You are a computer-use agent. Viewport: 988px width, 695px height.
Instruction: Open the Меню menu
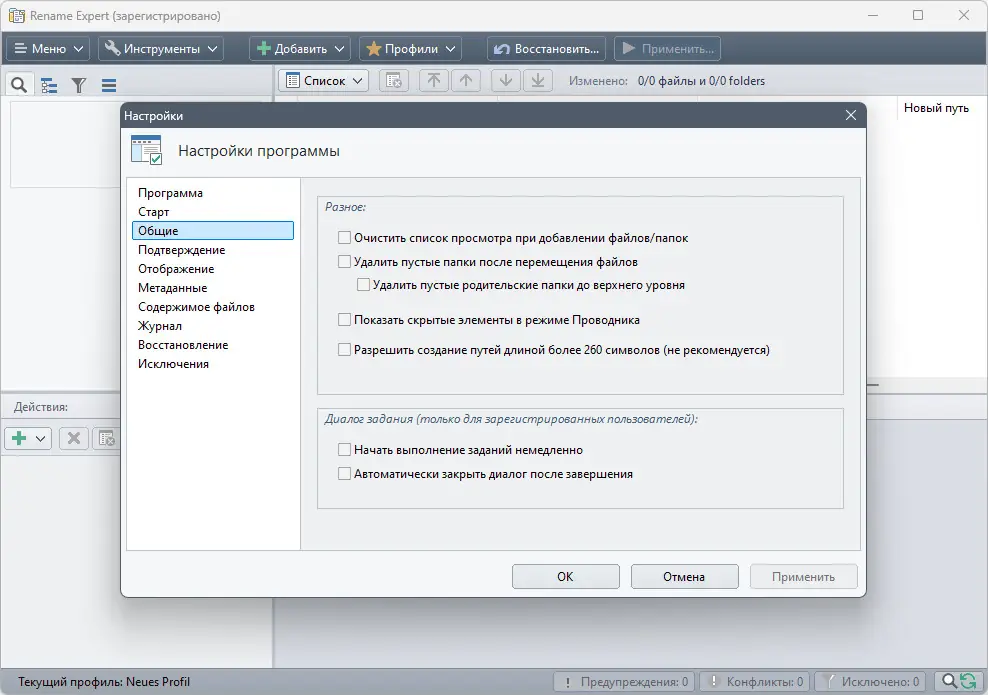pos(46,48)
